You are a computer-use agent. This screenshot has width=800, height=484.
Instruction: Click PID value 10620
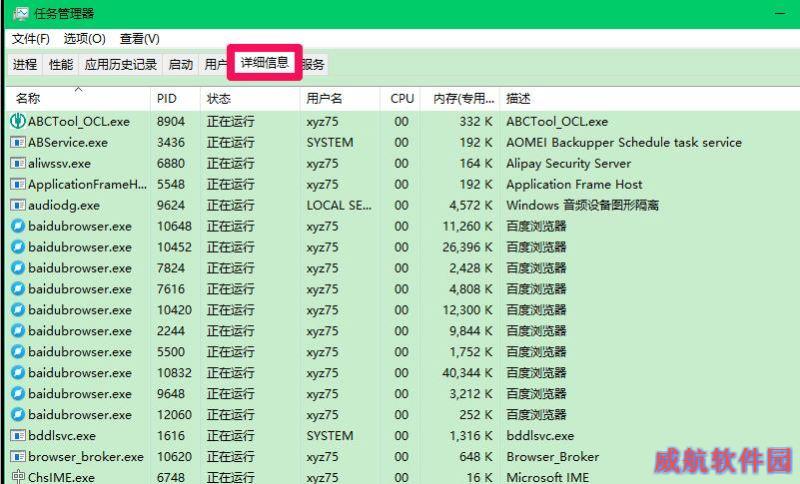point(174,456)
